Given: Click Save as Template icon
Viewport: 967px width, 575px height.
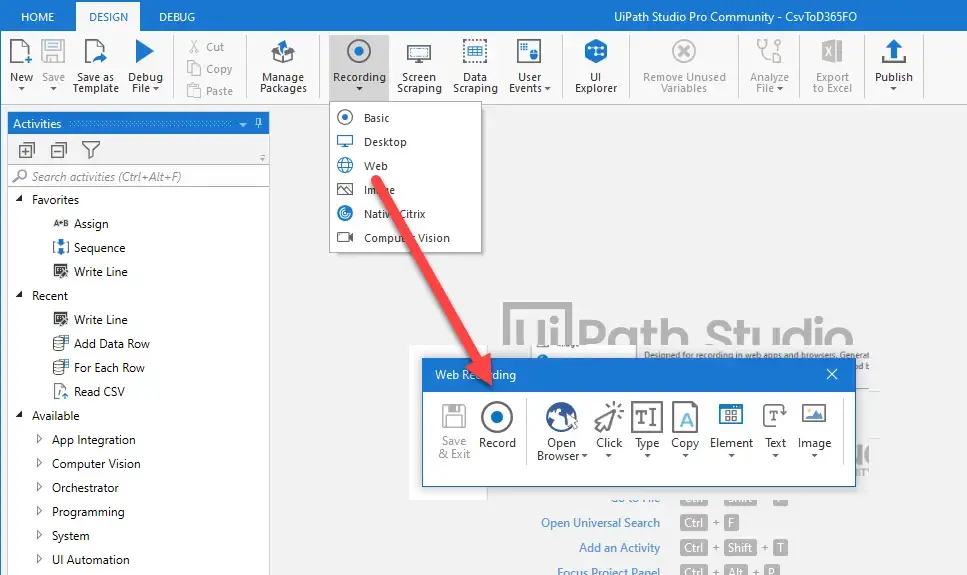Looking at the screenshot, I should point(95,52).
